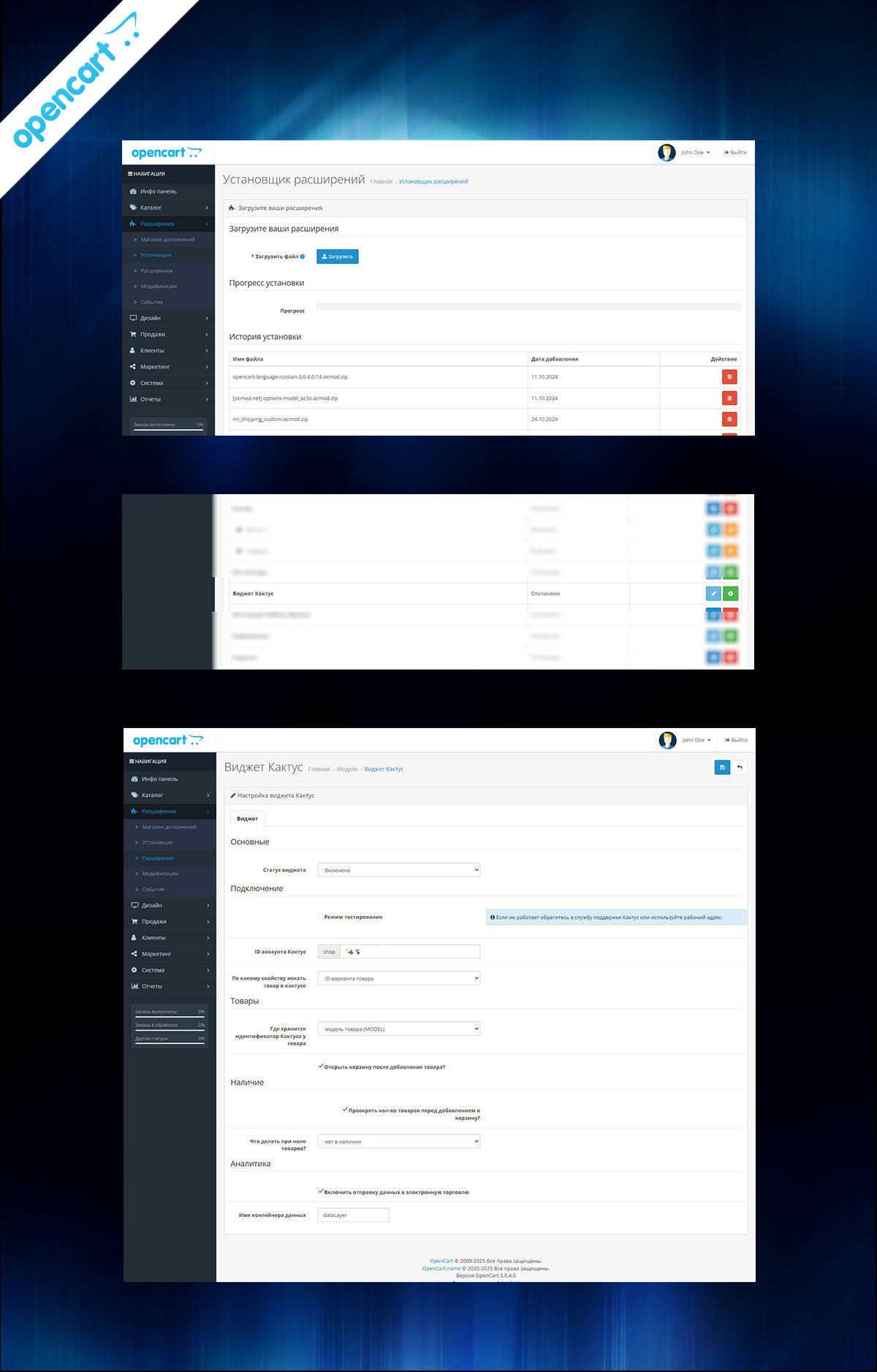Toggle Открыть корзину после добавления товара checkbox
The image size is (877, 1372).
tap(320, 1066)
